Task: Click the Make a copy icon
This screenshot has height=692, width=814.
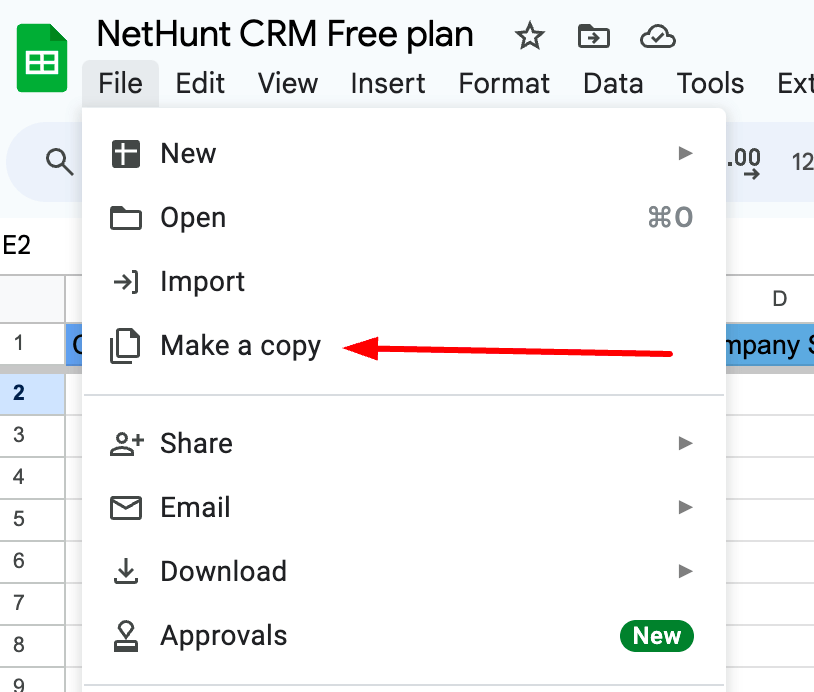Action: 126,345
